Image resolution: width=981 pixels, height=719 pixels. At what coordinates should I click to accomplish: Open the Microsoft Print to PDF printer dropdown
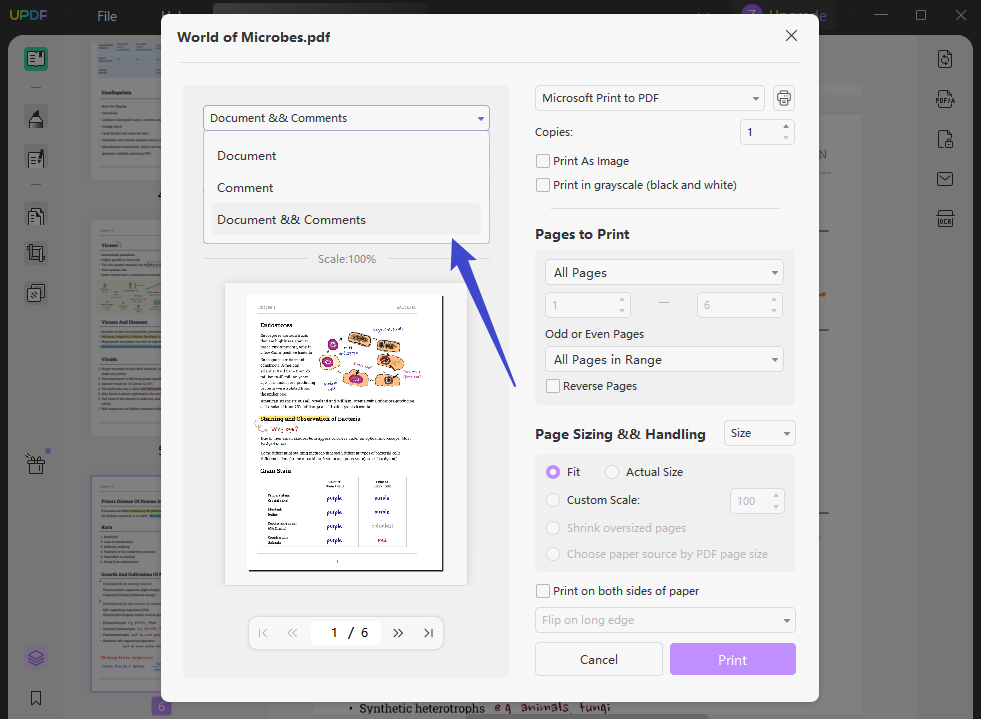click(x=649, y=98)
